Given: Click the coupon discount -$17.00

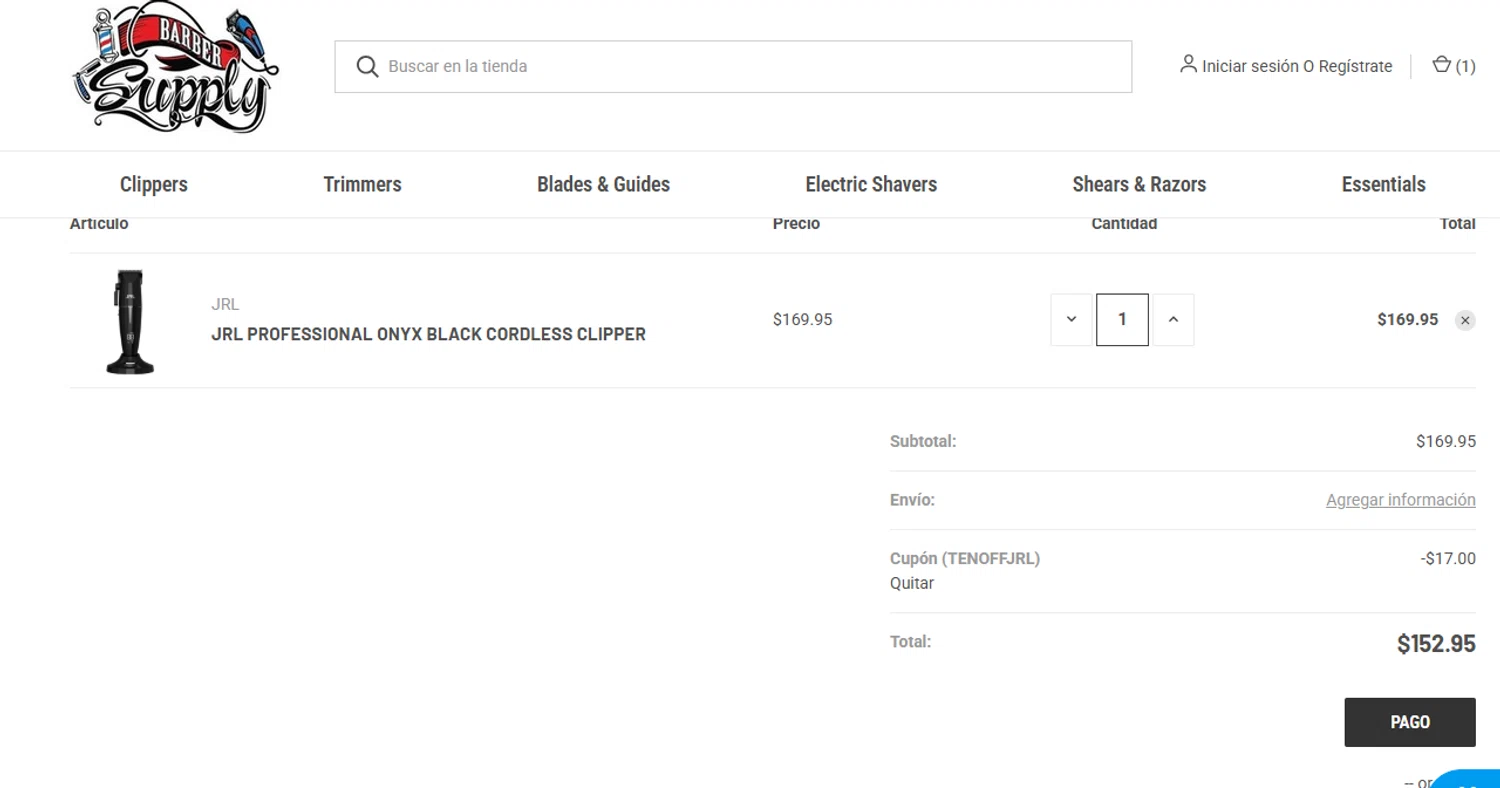Looking at the screenshot, I should tap(1447, 559).
